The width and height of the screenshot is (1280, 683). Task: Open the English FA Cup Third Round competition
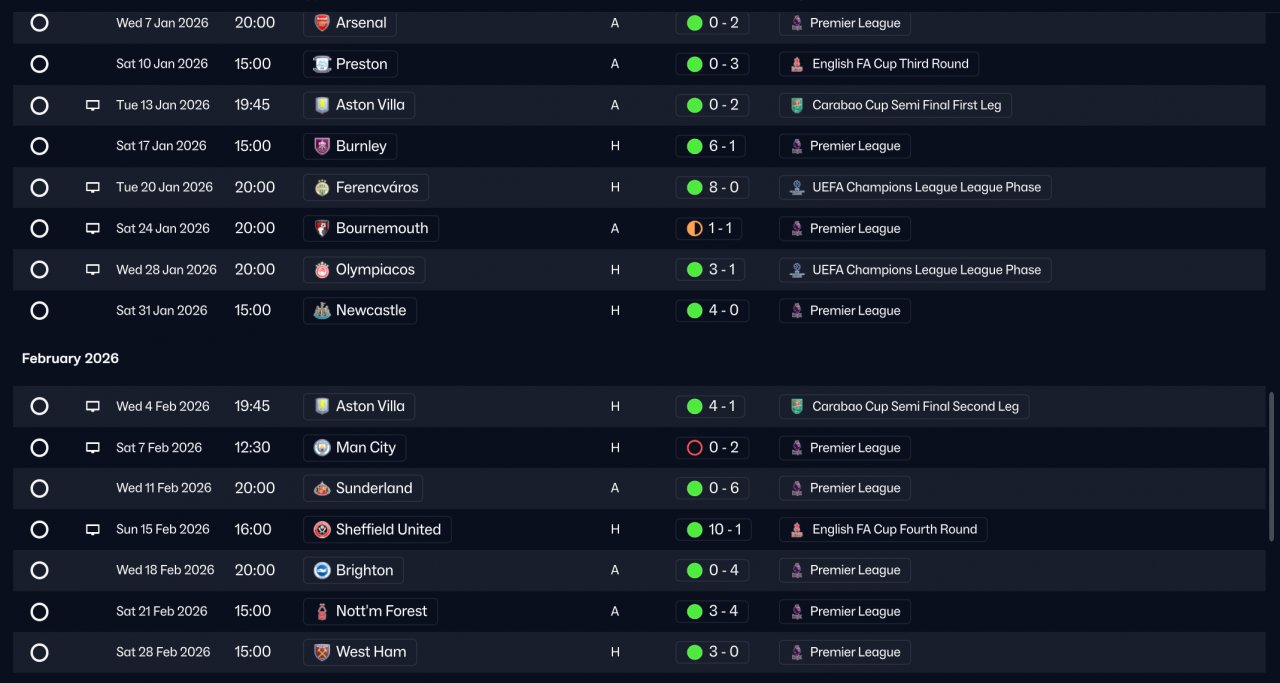click(879, 64)
